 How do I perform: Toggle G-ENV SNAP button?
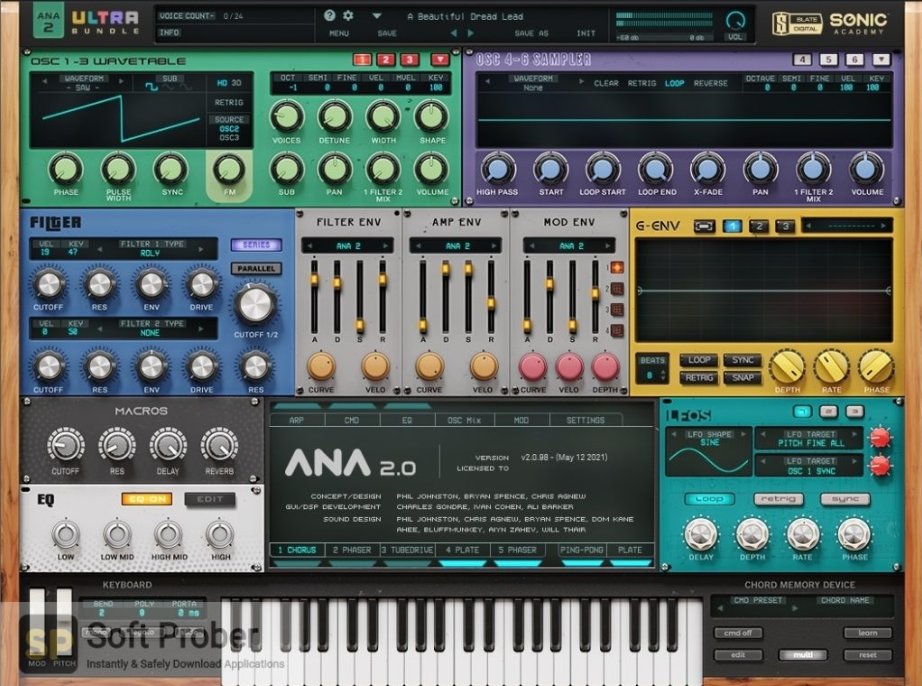coord(743,377)
